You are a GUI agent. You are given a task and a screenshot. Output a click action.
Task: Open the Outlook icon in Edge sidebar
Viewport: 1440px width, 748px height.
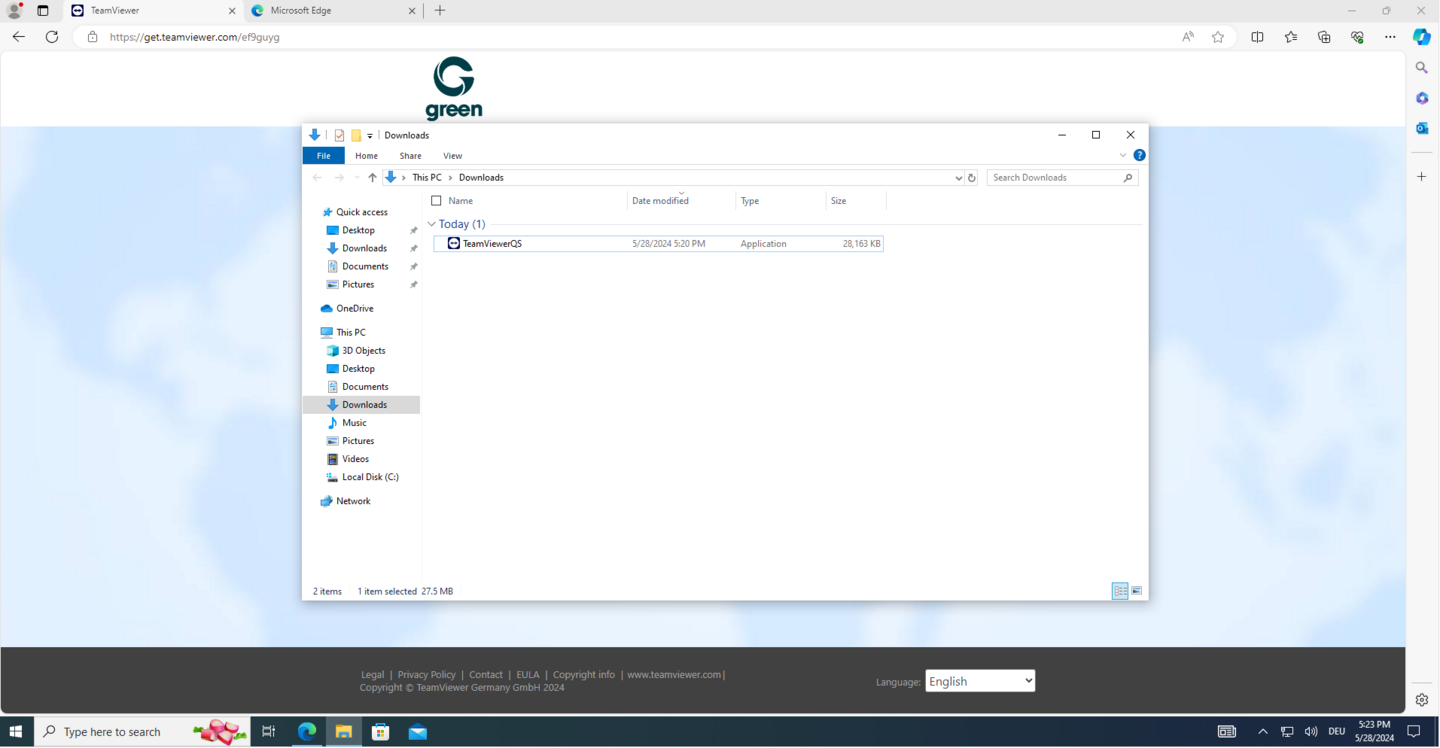click(1422, 128)
